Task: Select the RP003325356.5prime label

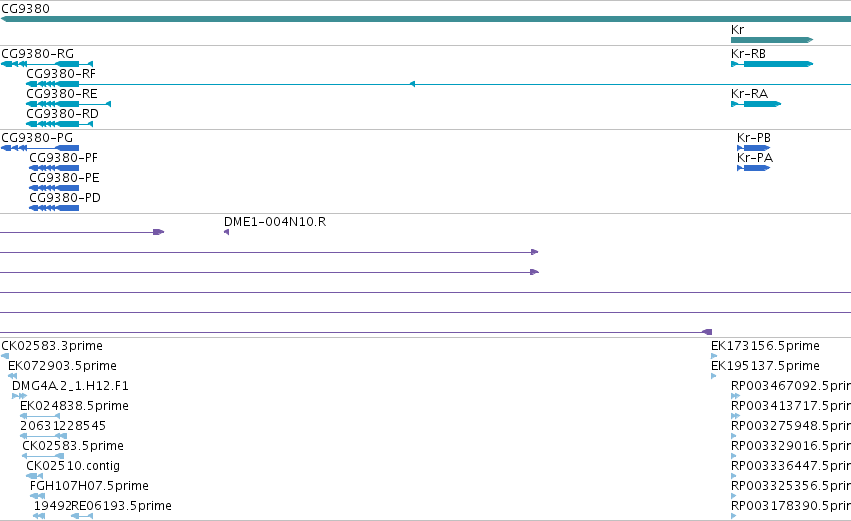Action: [x=791, y=486]
